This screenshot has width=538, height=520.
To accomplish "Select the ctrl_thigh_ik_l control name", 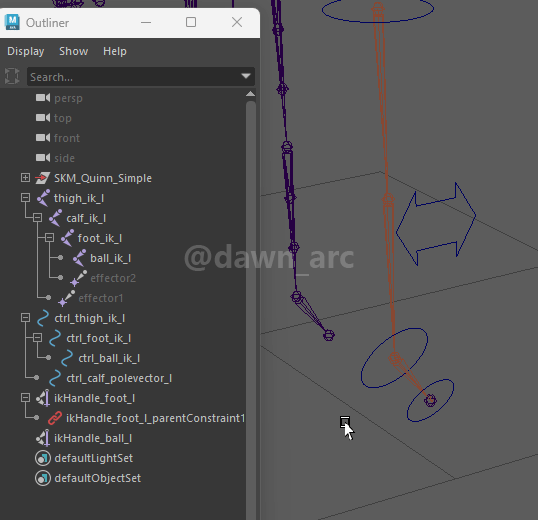I will (90, 318).
